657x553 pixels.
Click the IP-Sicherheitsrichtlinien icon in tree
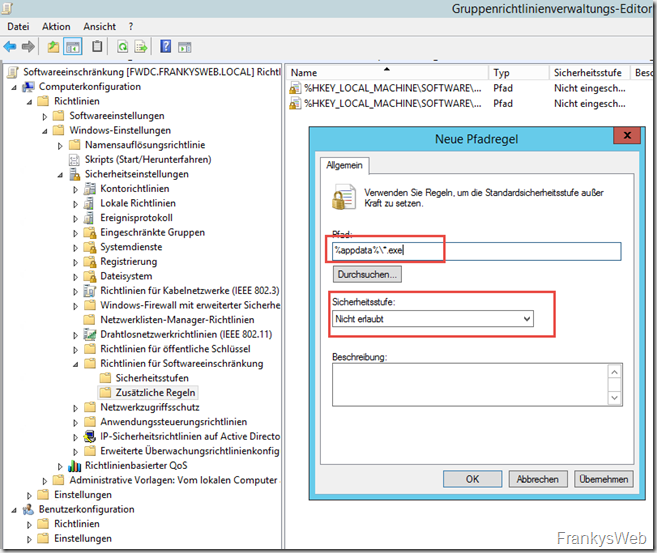[91, 437]
